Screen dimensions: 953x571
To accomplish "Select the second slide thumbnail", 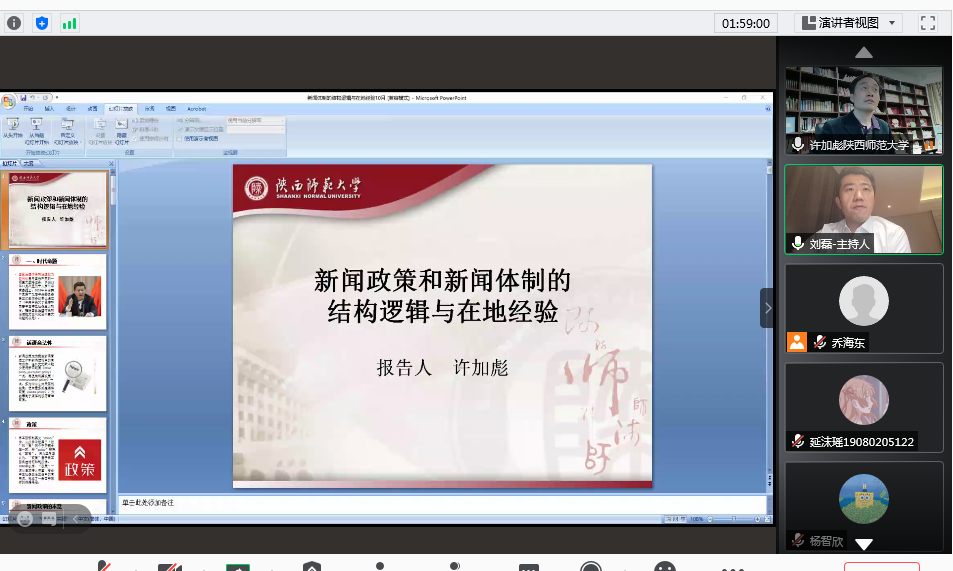I will coord(58,292).
